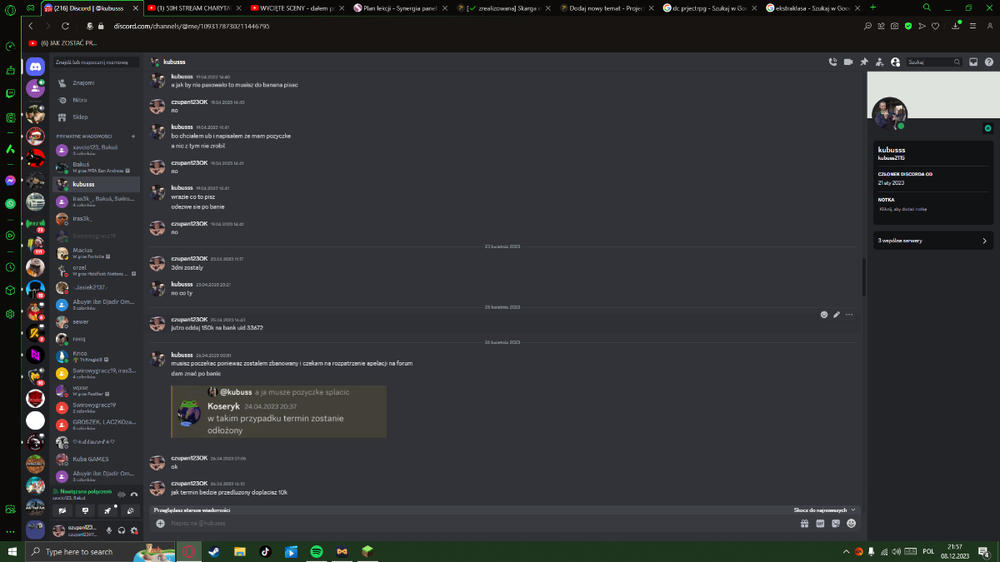Open the sewer direct message
This screenshot has height=562, width=1000.
point(96,322)
